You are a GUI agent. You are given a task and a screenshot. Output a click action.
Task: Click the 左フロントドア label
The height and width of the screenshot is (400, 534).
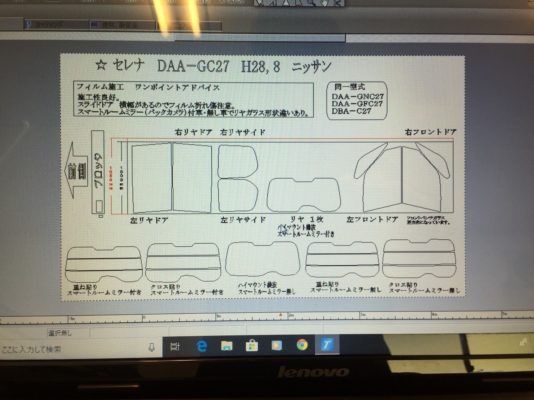372,220
